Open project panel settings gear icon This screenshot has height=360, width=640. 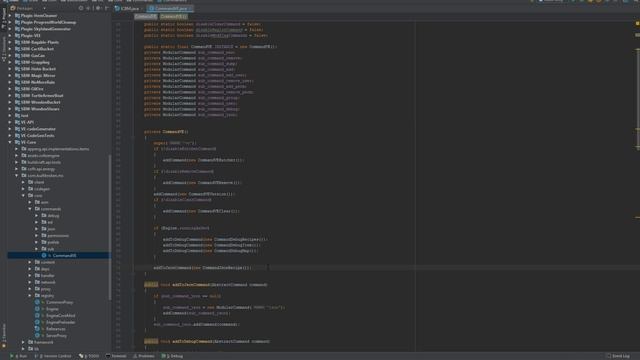click(98, 8)
